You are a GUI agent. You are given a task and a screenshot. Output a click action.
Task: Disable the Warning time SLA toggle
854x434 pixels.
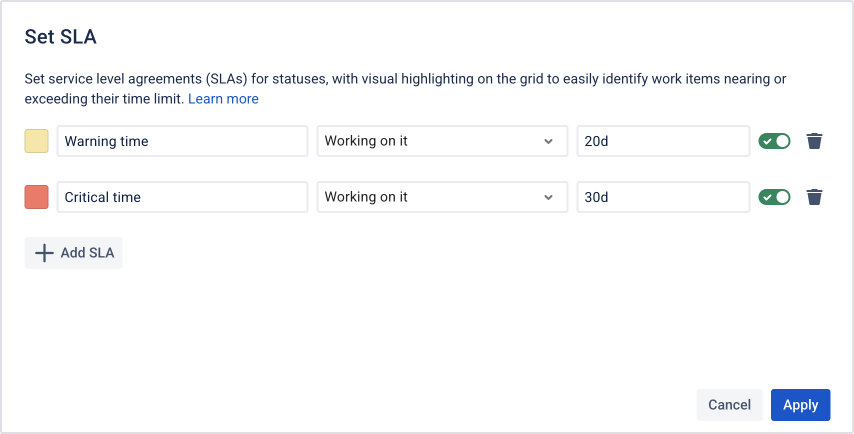[x=774, y=141]
